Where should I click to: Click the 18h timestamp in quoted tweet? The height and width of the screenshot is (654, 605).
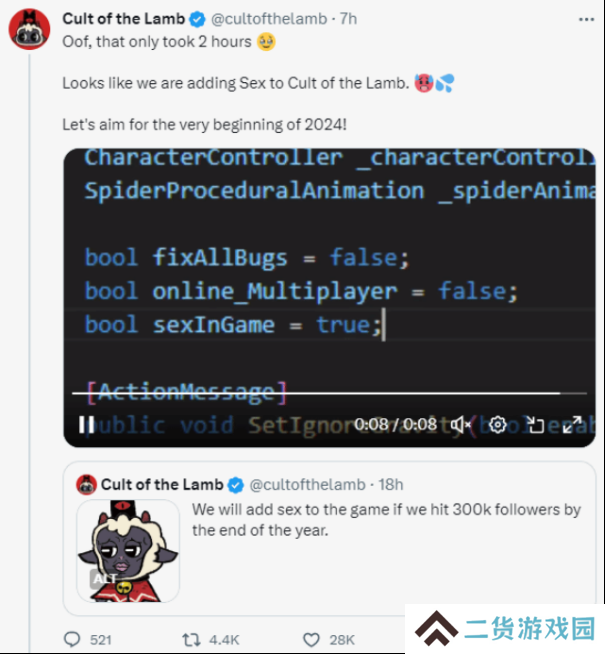(391, 485)
